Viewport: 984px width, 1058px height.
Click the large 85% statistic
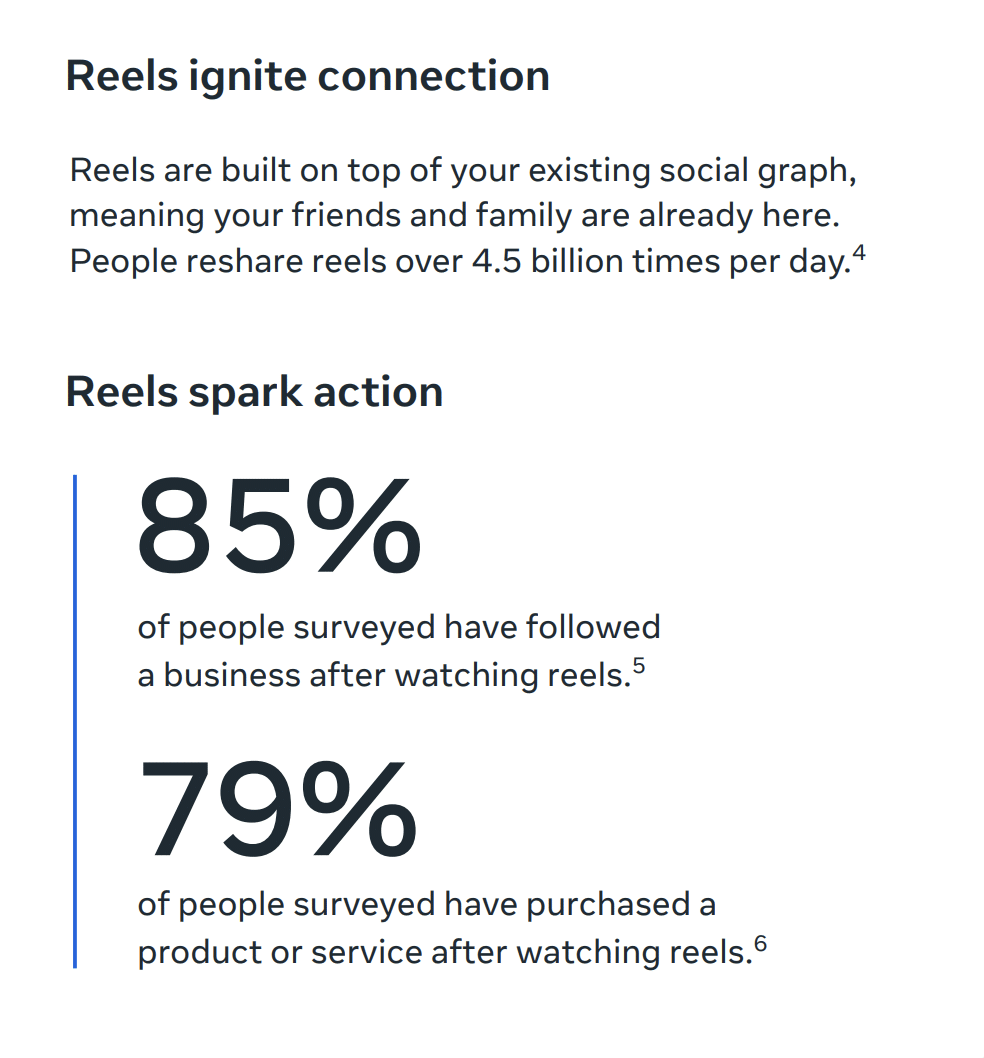pos(279,526)
